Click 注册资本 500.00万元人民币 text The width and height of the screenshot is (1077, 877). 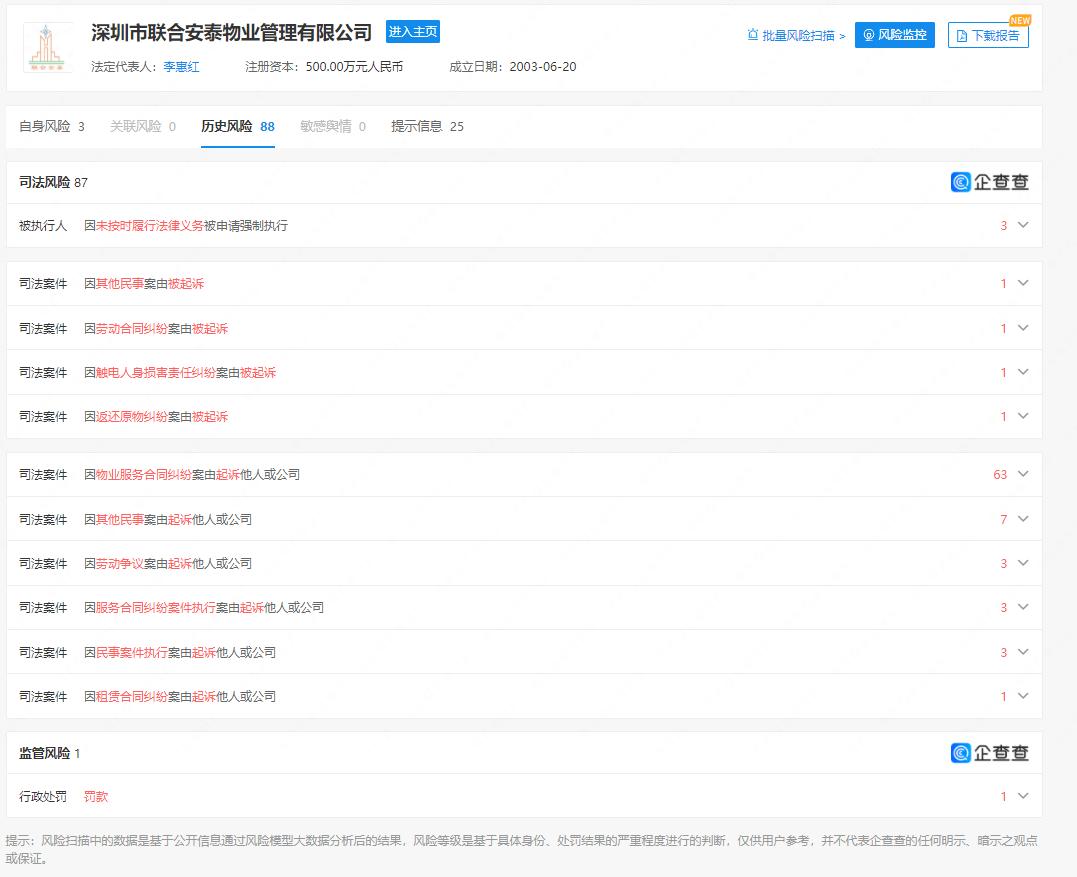[x=324, y=67]
